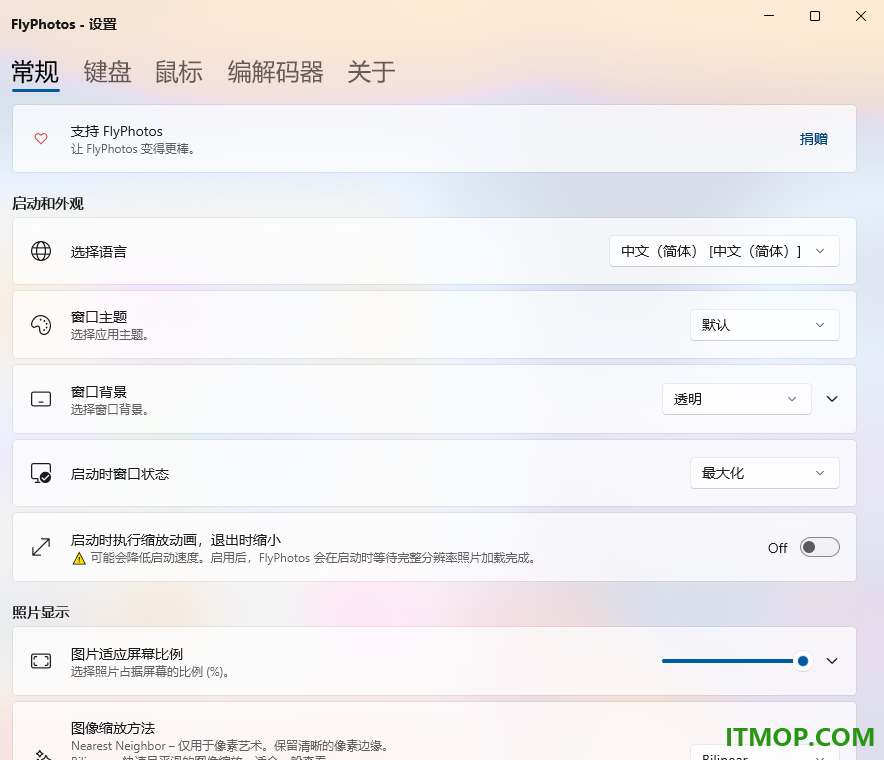This screenshot has width=884, height=760.
Task: Click the 支持 FlyPhotos title text
Action: click(x=117, y=131)
